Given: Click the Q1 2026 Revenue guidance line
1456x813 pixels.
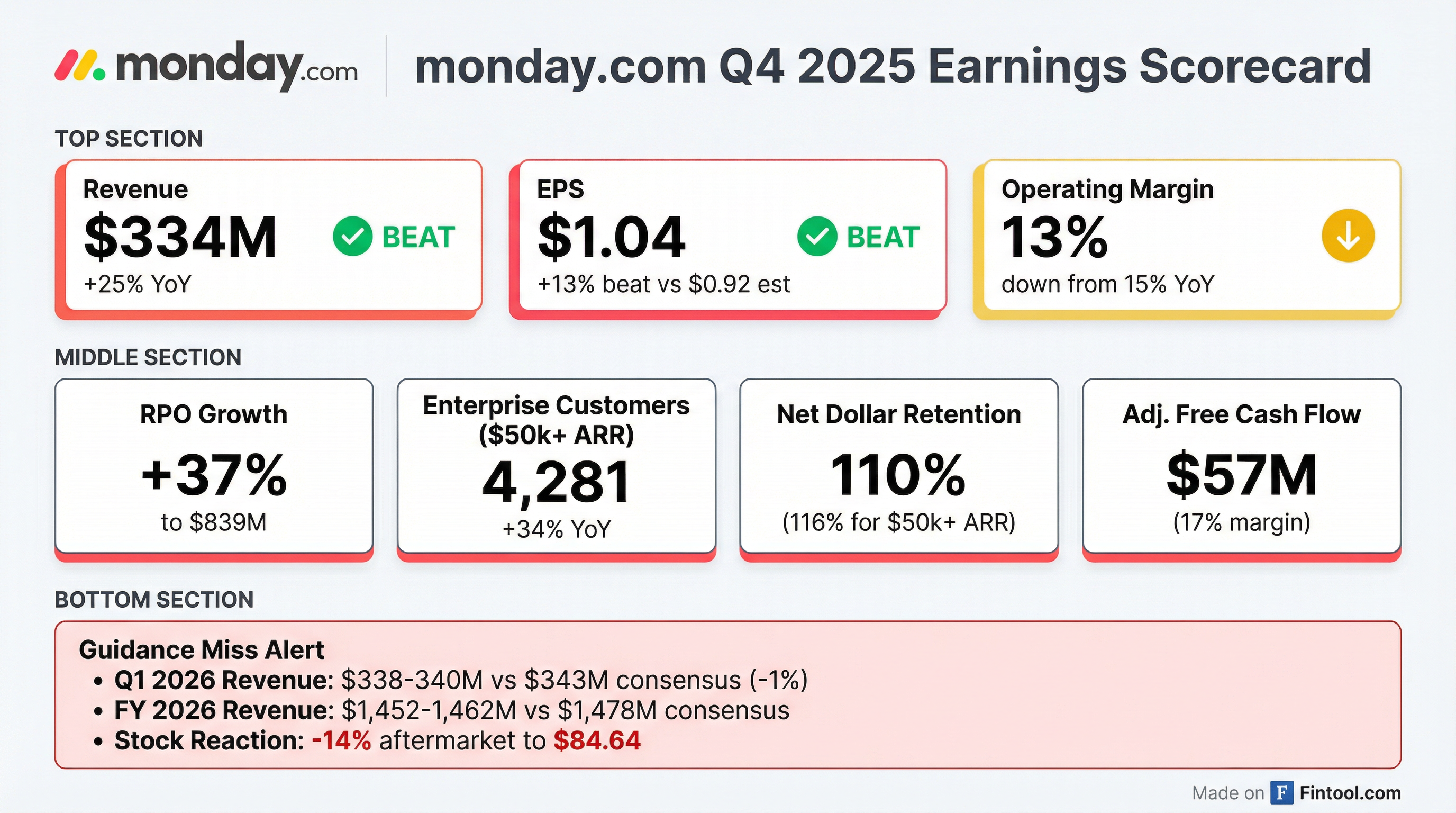Looking at the screenshot, I should point(461,680).
